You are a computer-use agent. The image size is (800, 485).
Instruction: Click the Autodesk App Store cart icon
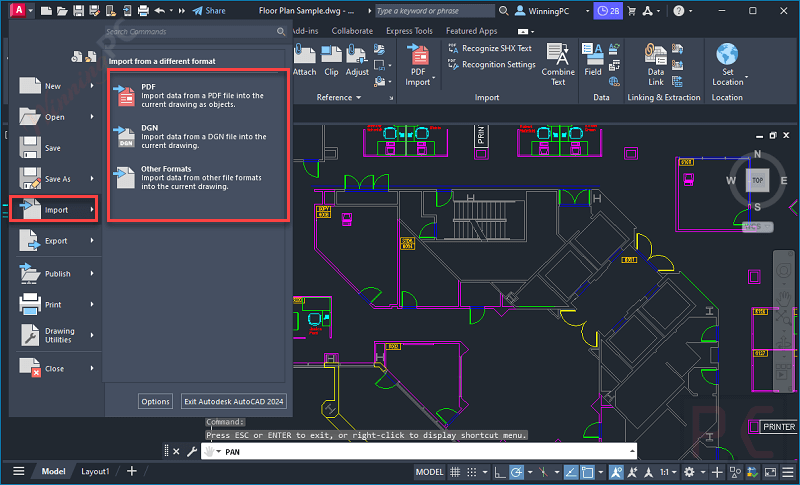coord(632,11)
